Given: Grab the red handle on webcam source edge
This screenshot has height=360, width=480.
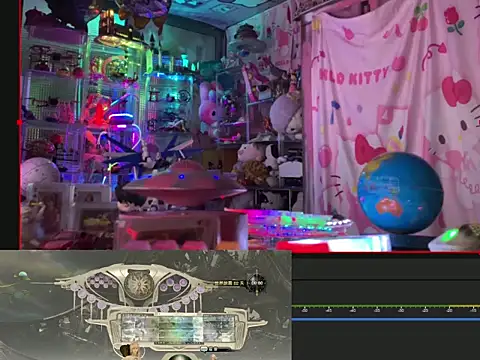Looking at the screenshot, I should pos(19,122).
